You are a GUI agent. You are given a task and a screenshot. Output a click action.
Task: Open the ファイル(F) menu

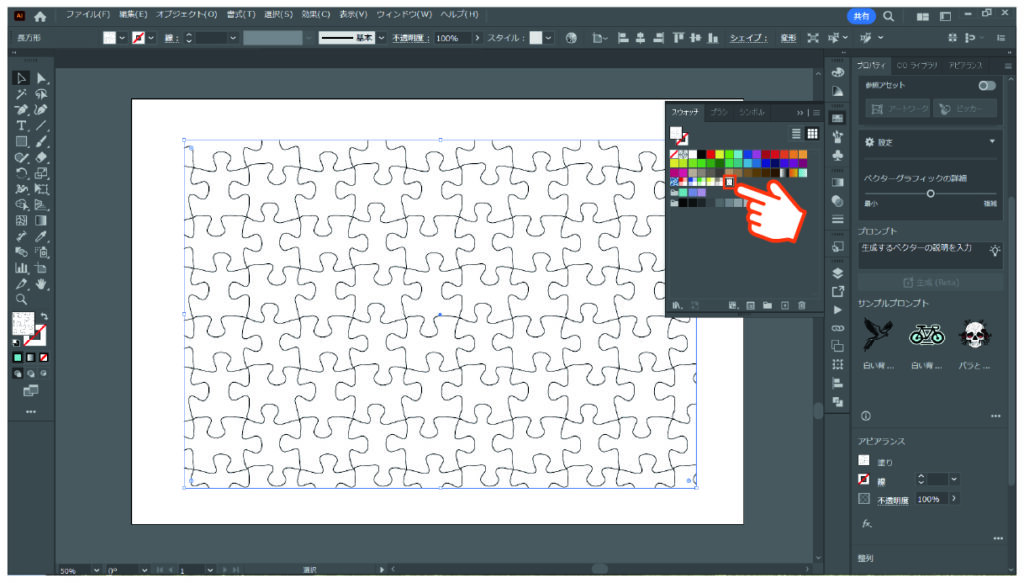(x=88, y=14)
